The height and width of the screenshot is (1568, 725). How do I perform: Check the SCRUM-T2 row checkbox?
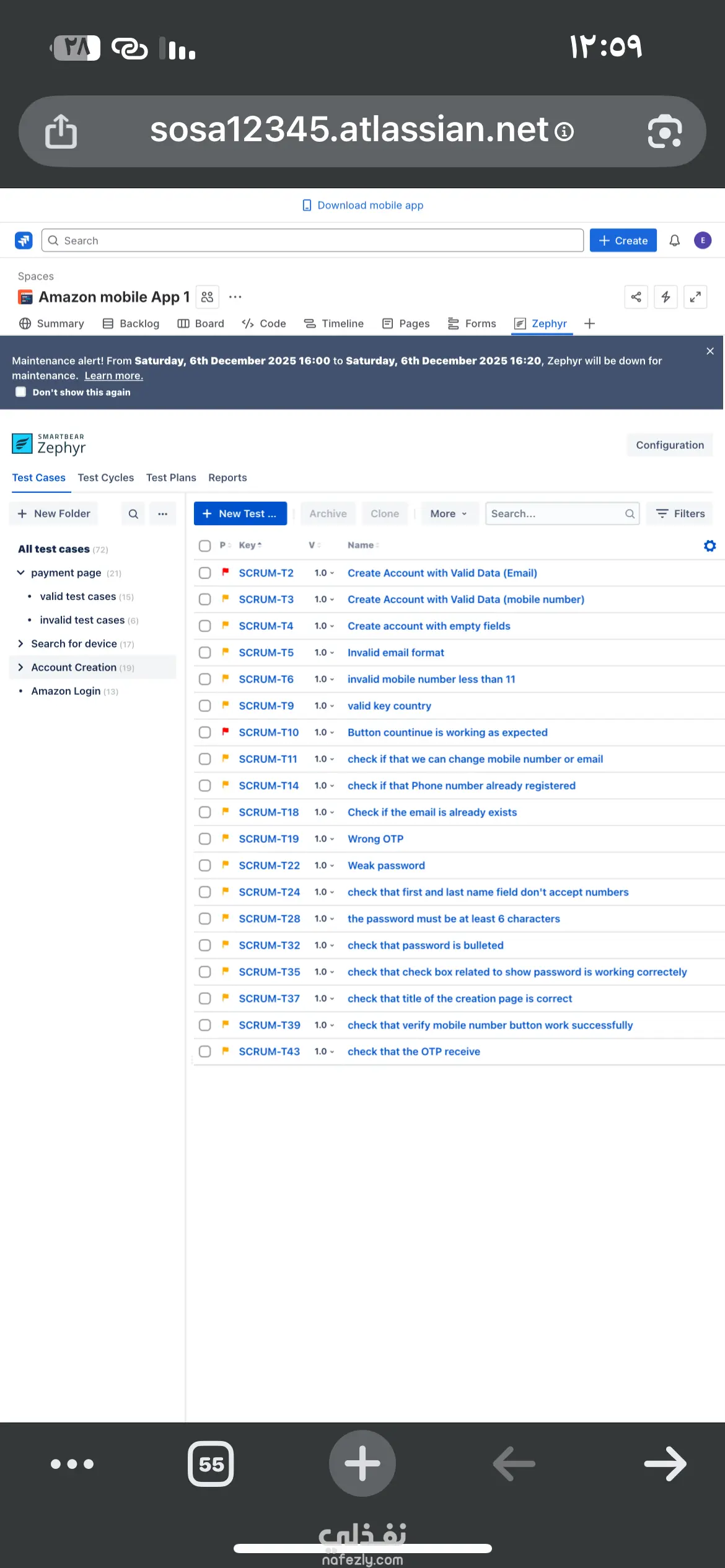coord(204,573)
